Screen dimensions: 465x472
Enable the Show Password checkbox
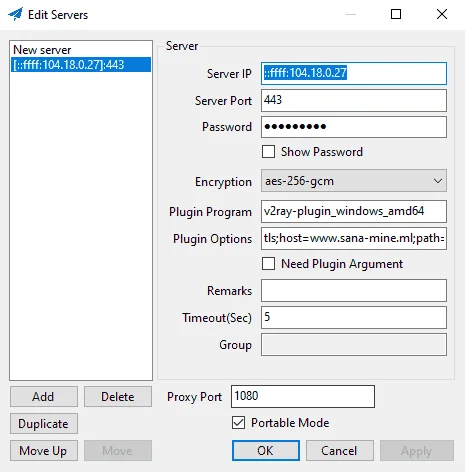[268, 151]
